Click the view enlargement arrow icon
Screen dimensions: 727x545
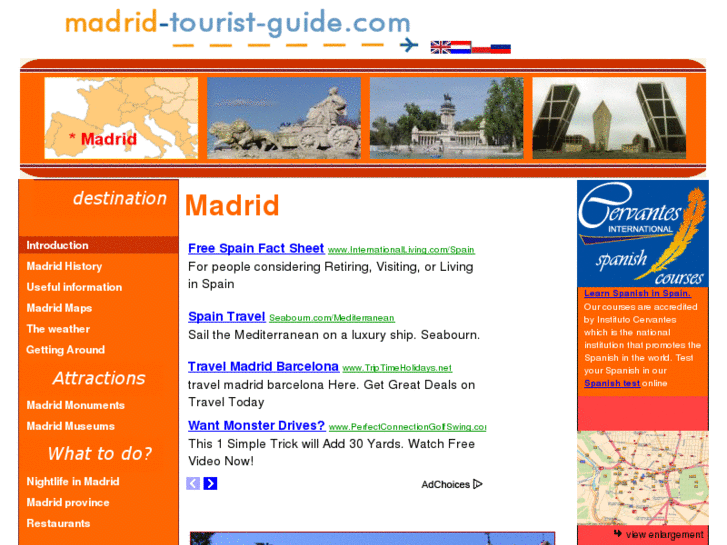pyautogui.click(x=618, y=533)
